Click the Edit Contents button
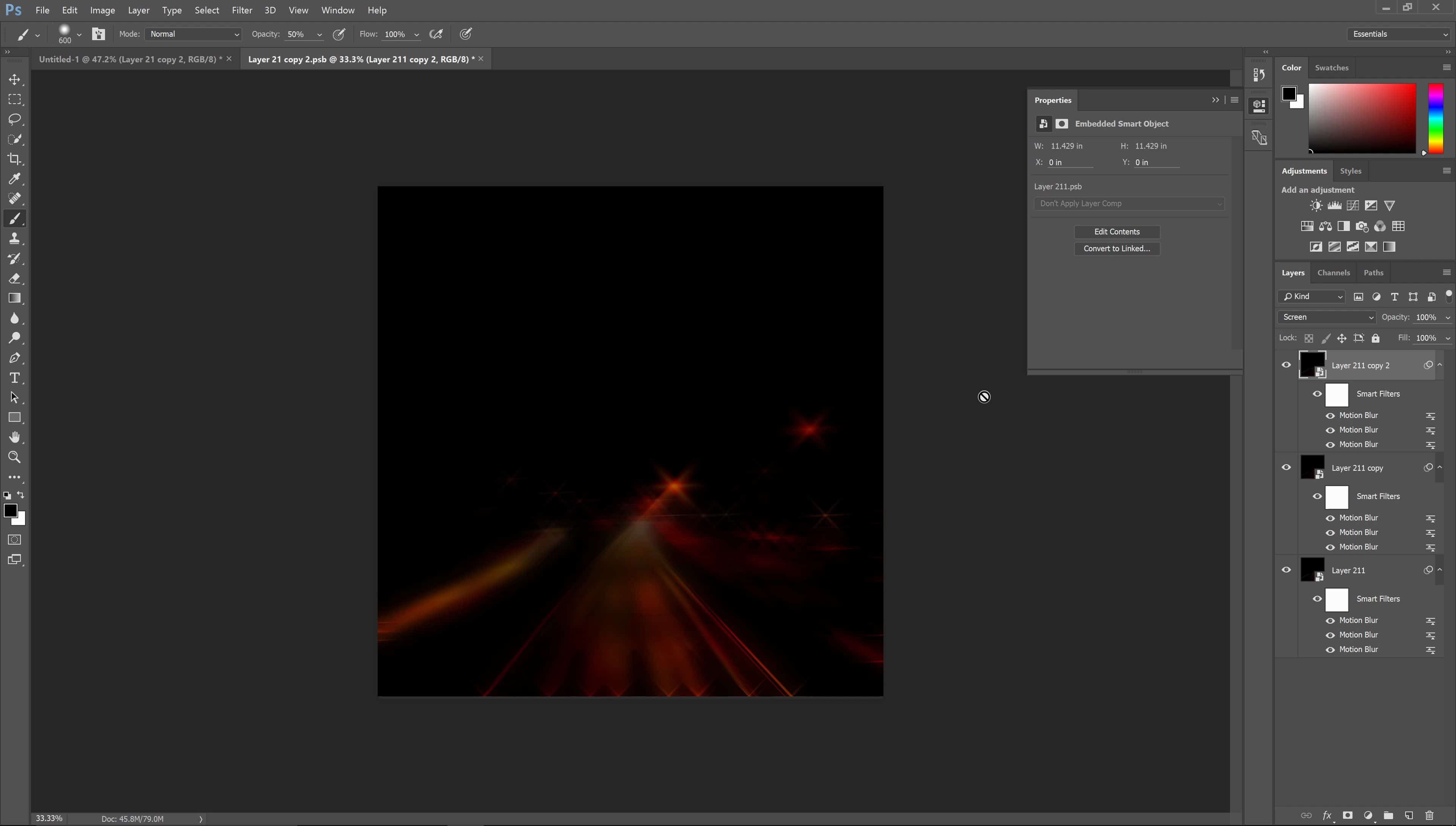The height and width of the screenshot is (826, 1456). [1117, 231]
